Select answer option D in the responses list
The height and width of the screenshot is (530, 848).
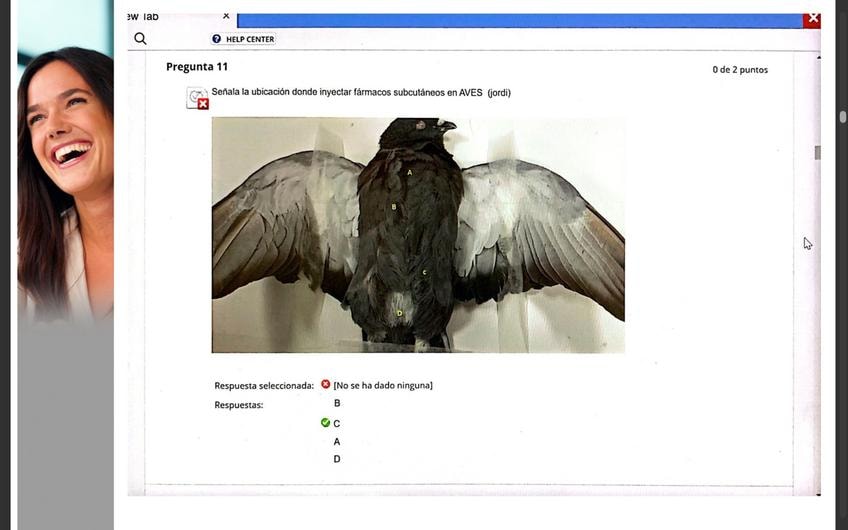(337, 459)
